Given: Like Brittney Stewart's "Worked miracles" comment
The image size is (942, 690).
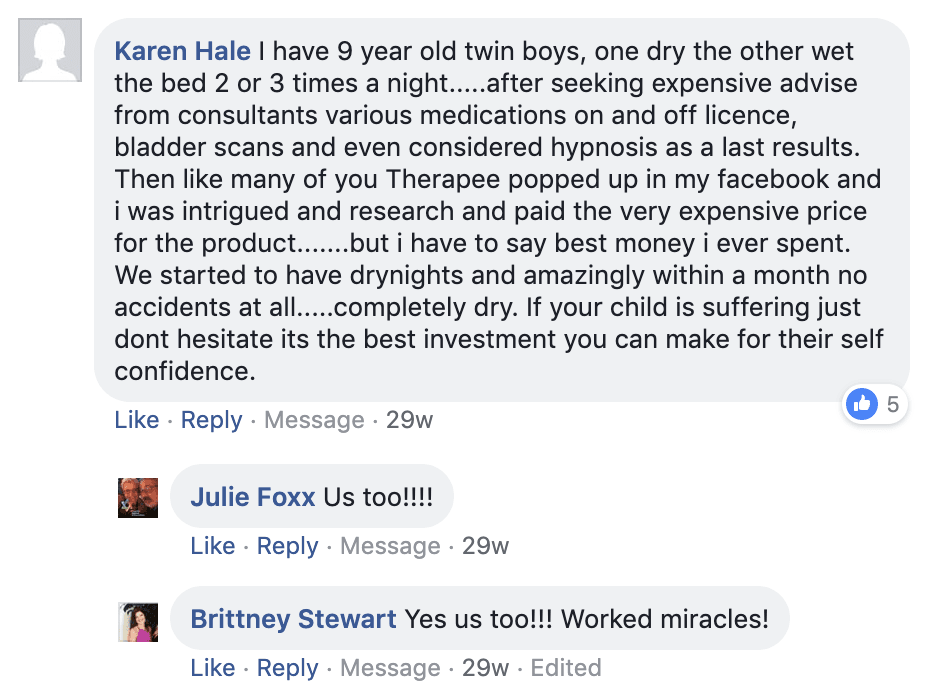Looking at the screenshot, I should [212, 668].
